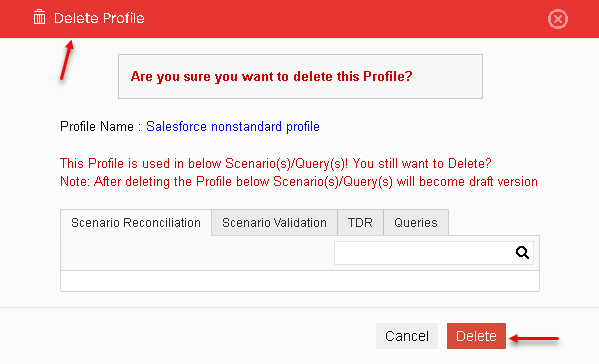The image size is (599, 364).
Task: Click the red arrow under the dialog title
Action: [x=66, y=60]
